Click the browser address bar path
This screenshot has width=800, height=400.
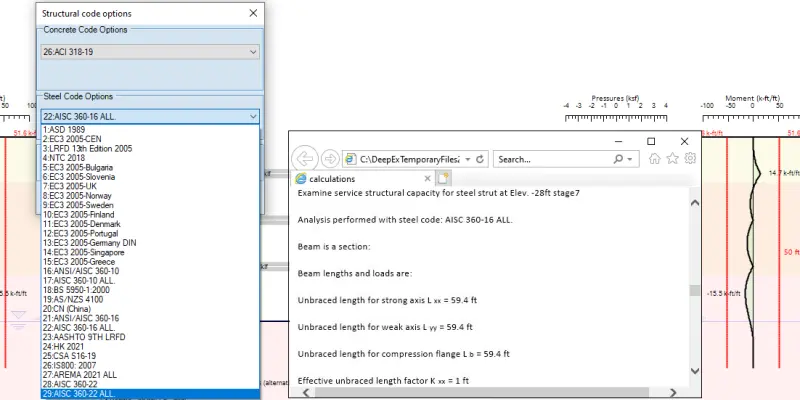pos(410,159)
